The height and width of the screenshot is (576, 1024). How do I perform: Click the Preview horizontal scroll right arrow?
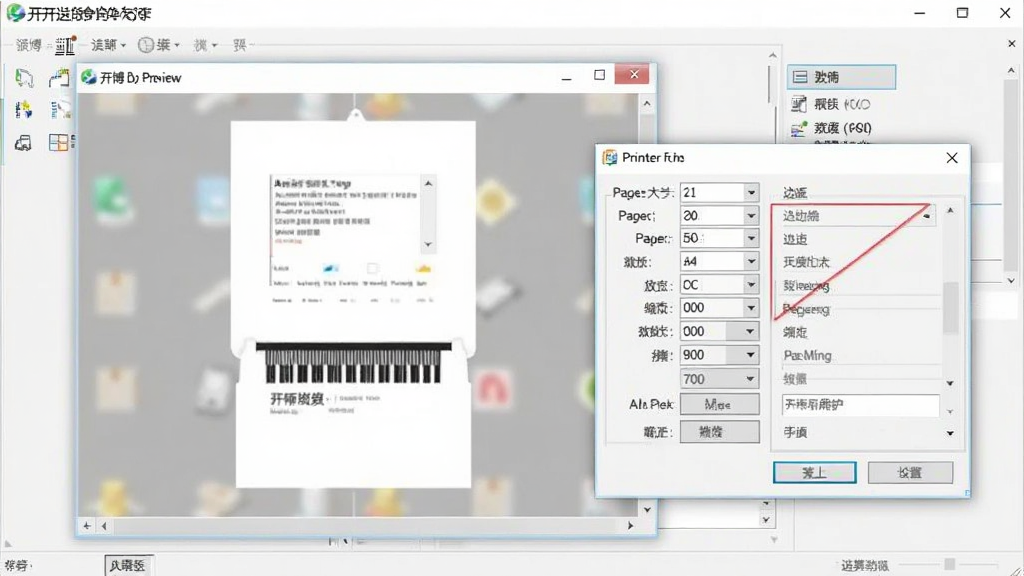(x=630, y=525)
